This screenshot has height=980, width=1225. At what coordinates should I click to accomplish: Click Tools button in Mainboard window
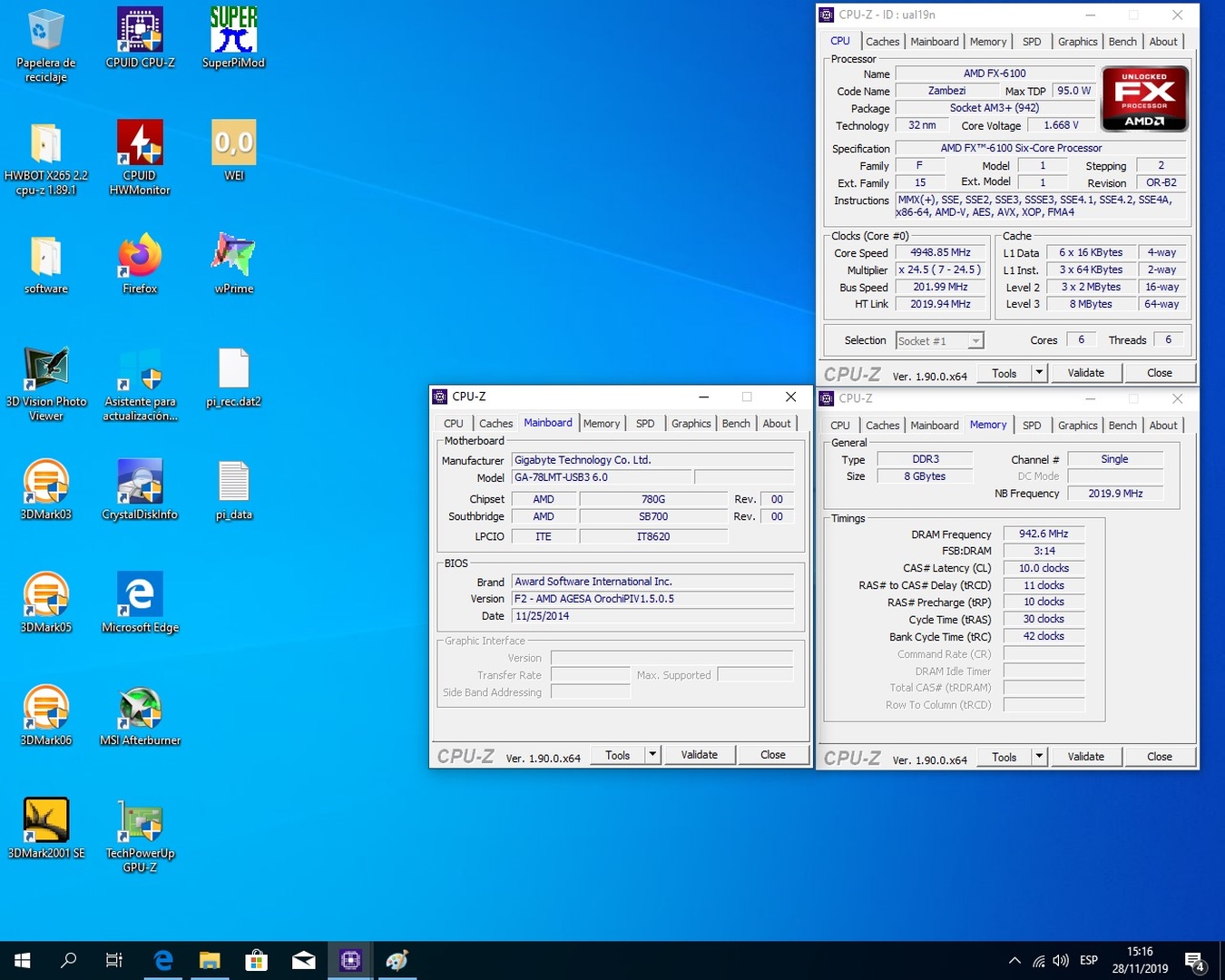coord(618,755)
